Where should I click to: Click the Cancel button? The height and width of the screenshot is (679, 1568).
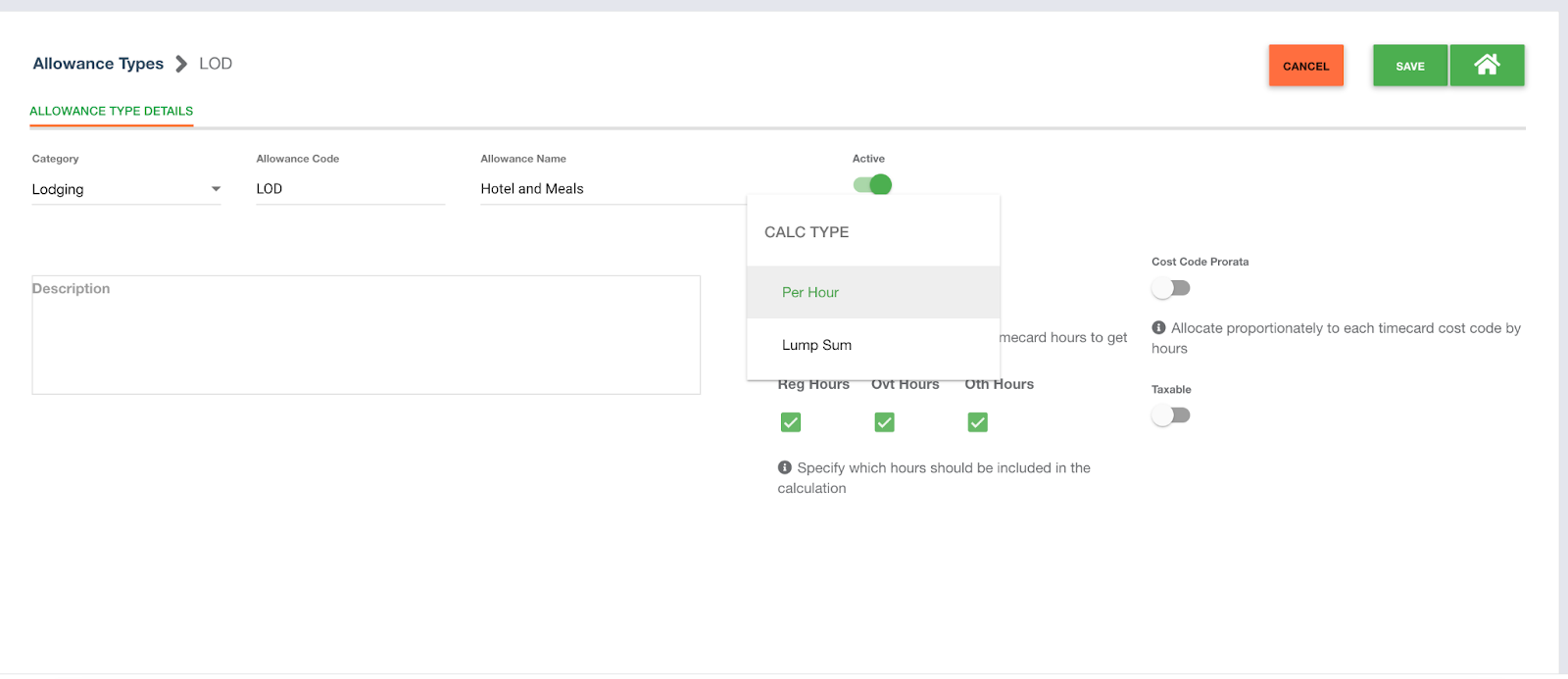1306,66
